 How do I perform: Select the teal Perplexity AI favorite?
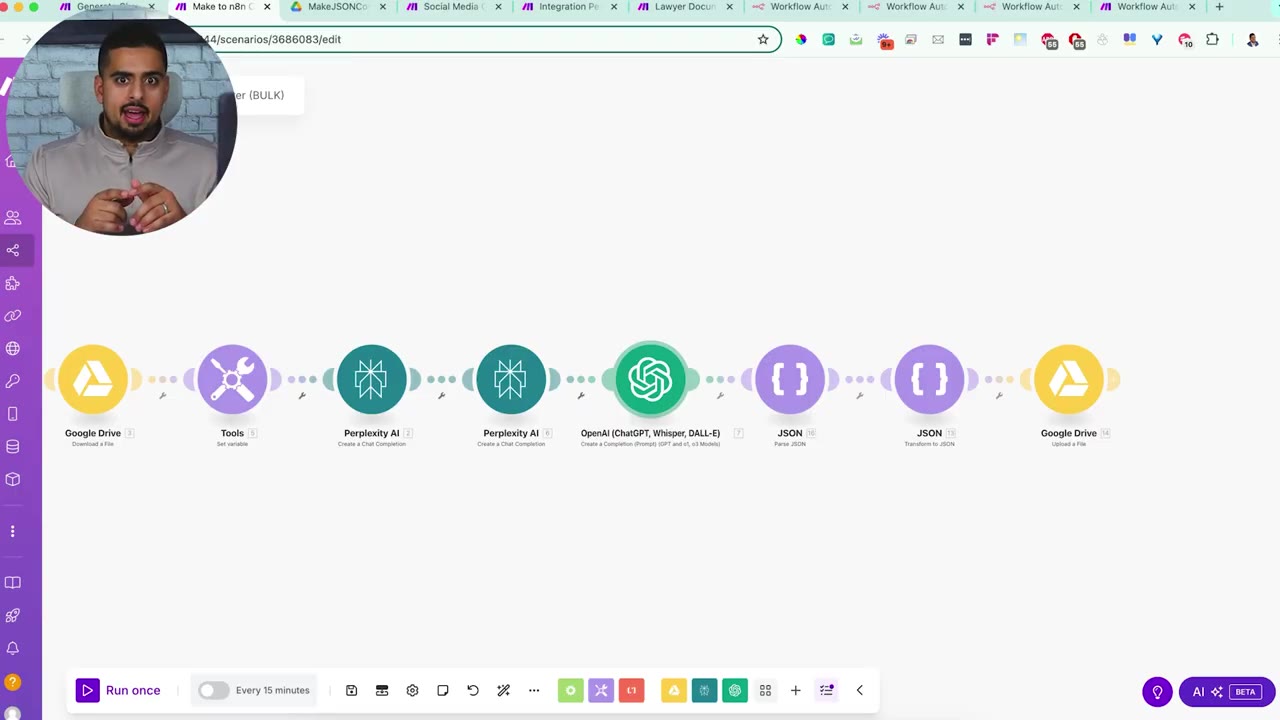point(704,690)
